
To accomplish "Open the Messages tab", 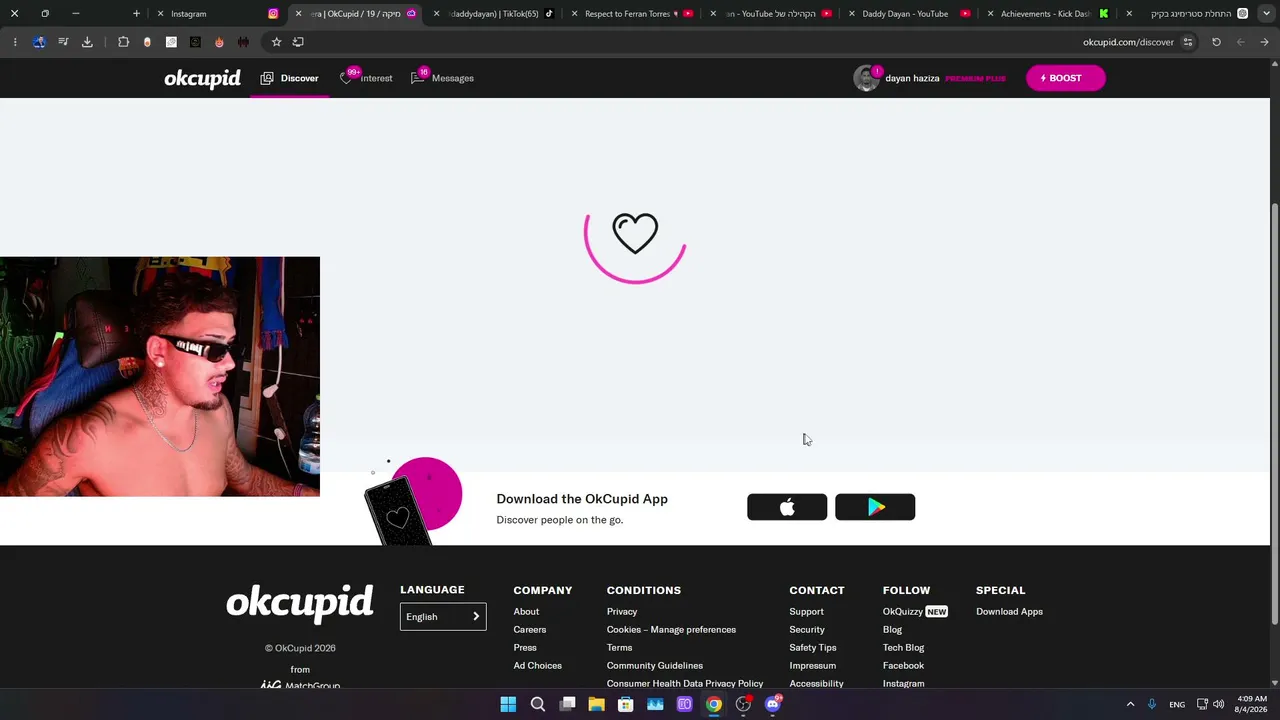I will pyautogui.click(x=442, y=78).
